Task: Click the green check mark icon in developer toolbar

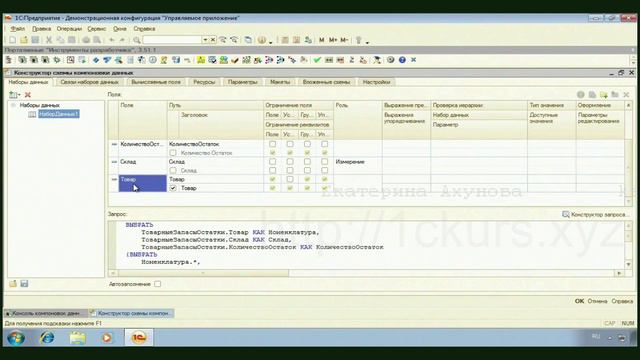Action: pos(317,60)
